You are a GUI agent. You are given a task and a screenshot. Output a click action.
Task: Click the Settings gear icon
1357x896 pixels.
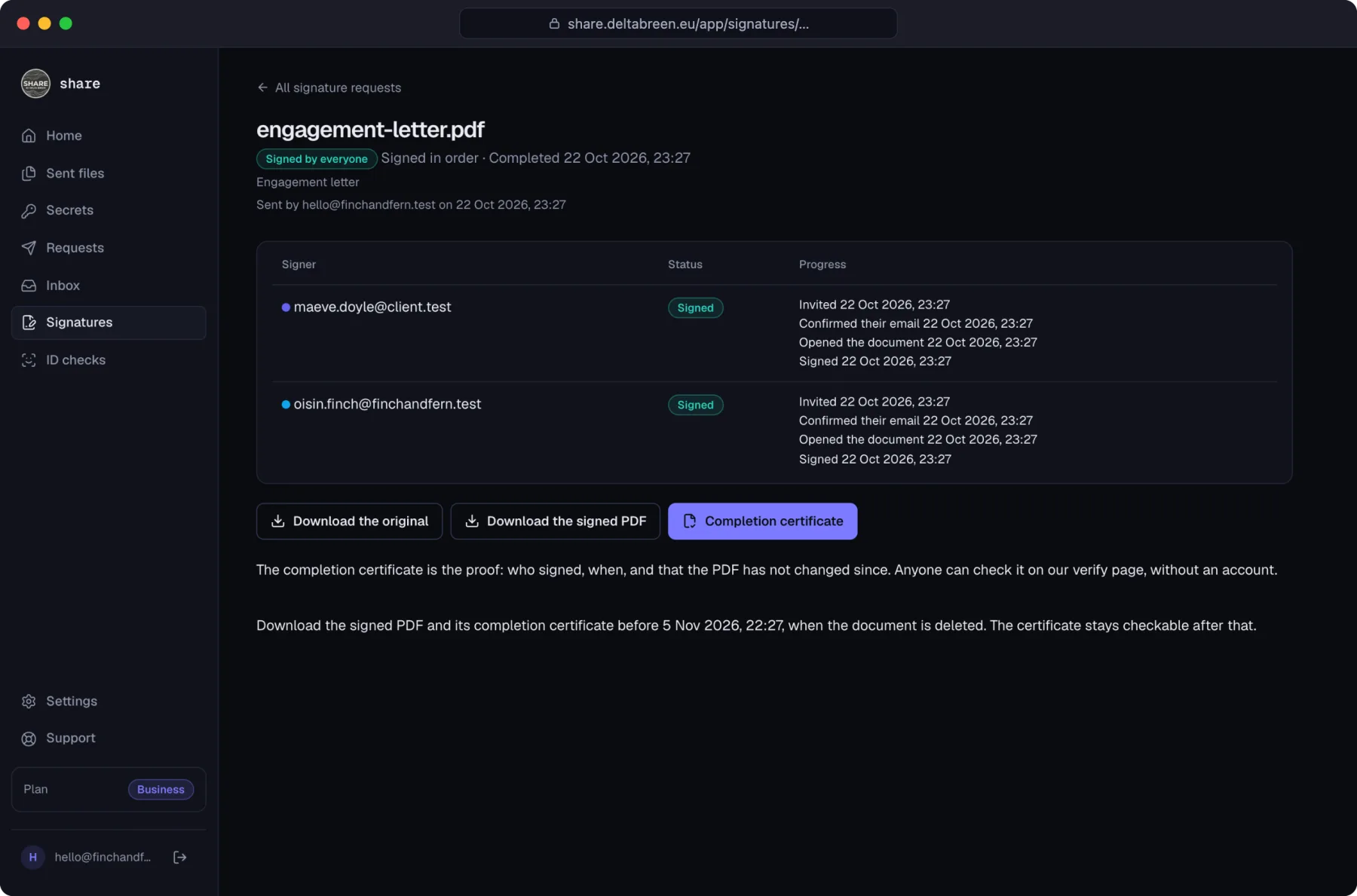29,702
